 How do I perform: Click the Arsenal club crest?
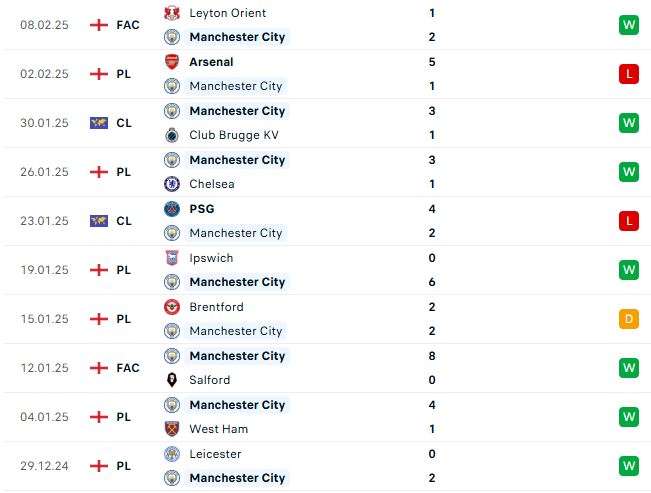[172, 62]
